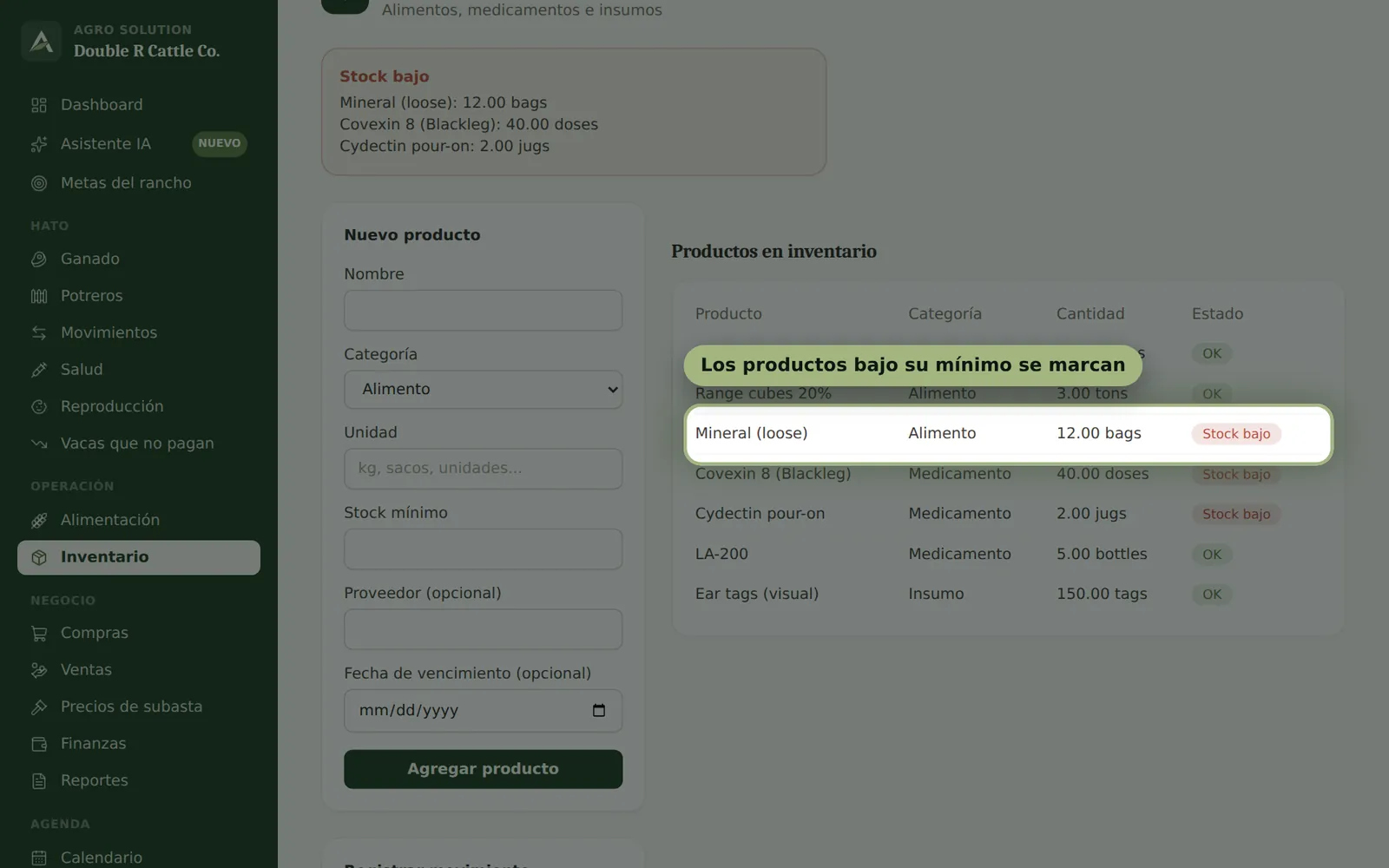Image resolution: width=1389 pixels, height=868 pixels.
Task: Click the Potreros fence icon
Action: point(39,296)
